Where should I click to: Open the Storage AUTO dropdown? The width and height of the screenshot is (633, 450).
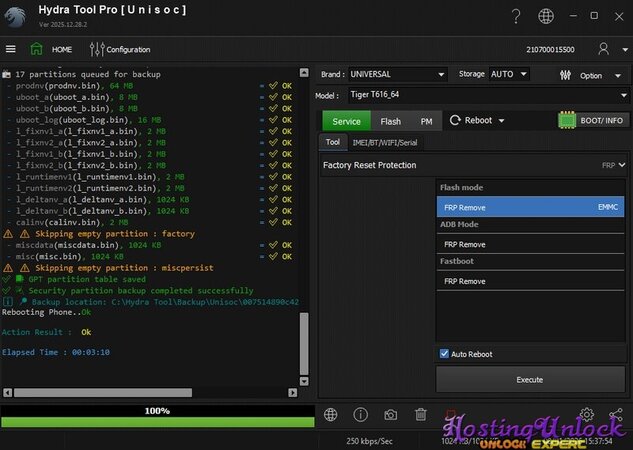pyautogui.click(x=510, y=74)
